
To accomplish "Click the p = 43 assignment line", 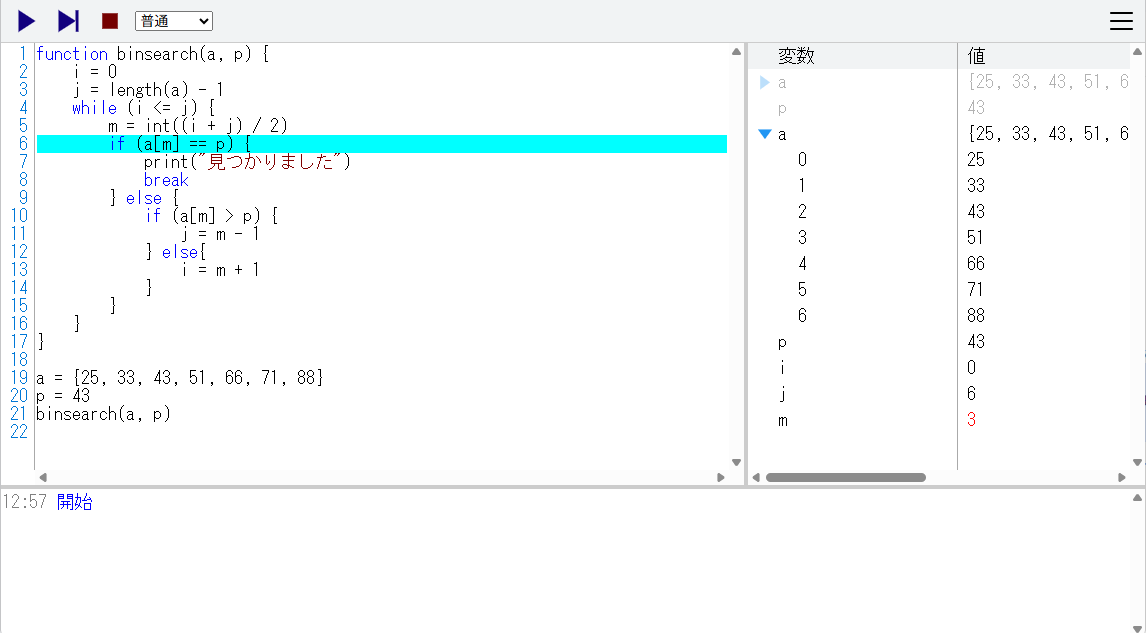I will point(63,396).
